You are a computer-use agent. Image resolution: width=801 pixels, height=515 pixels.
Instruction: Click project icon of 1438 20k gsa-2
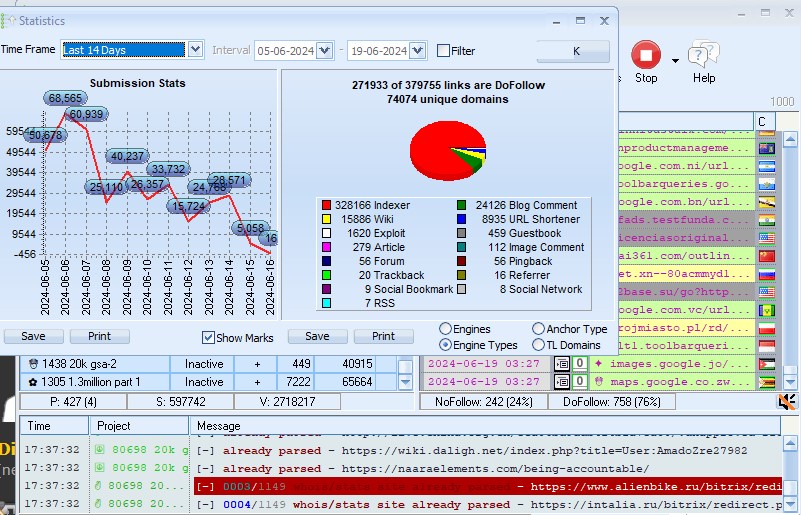[33, 364]
